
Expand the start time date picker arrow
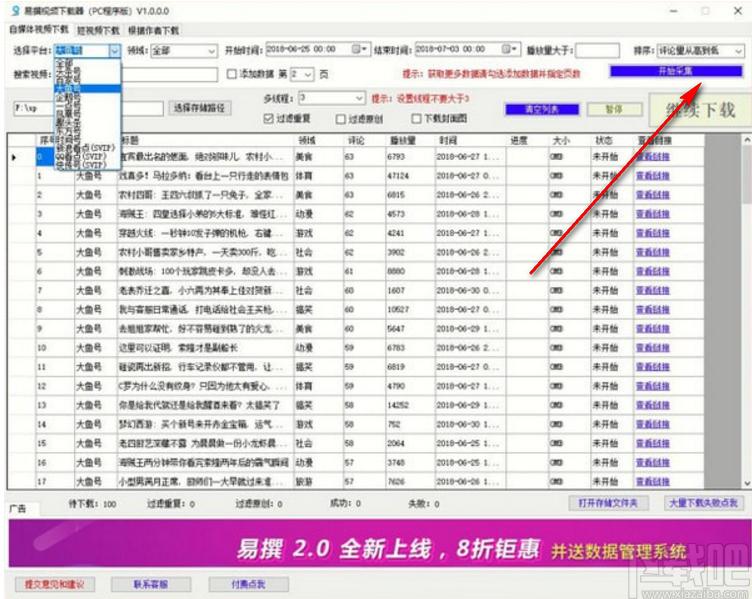pos(365,49)
